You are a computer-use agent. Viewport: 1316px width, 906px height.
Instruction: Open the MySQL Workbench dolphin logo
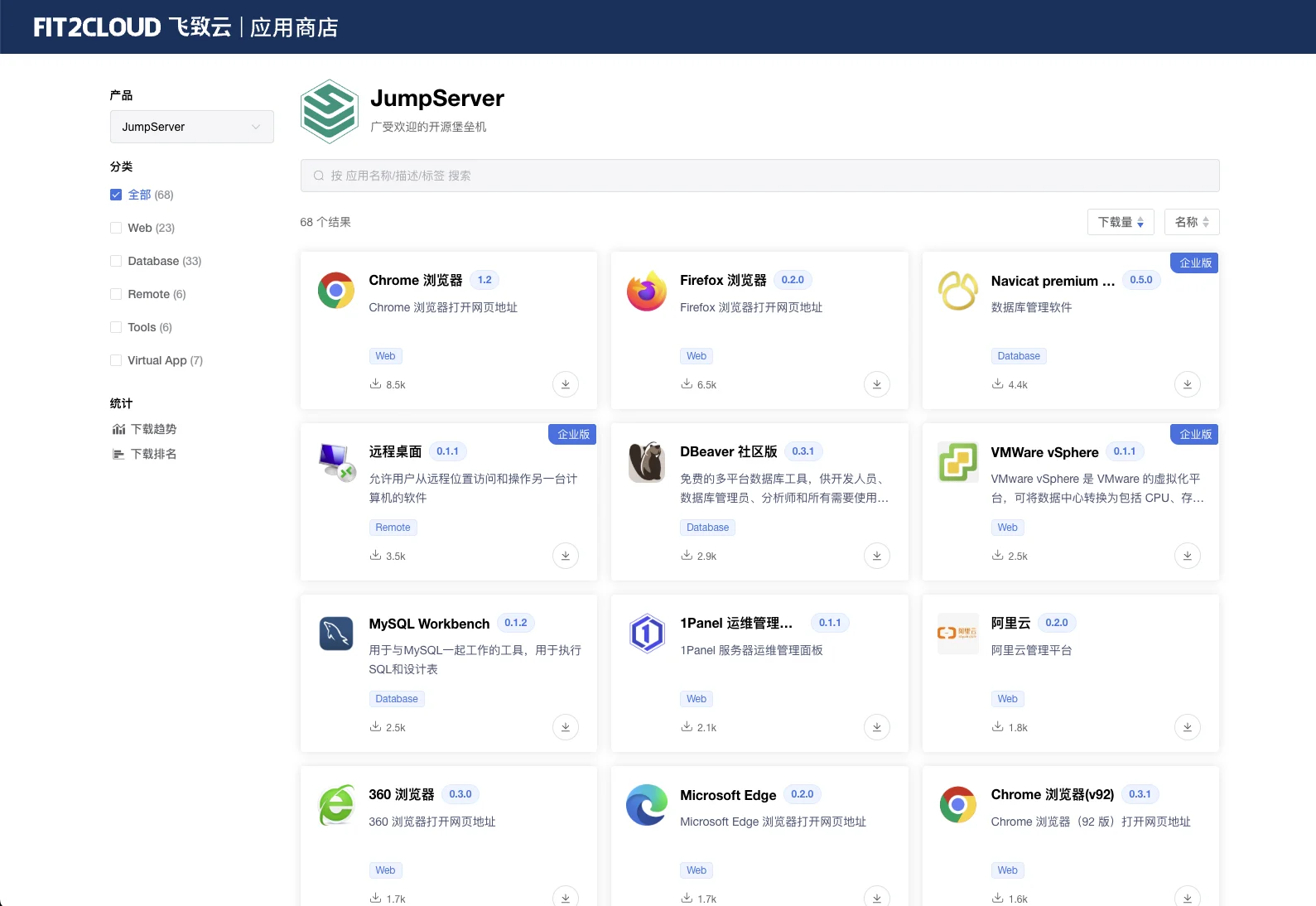(x=336, y=634)
